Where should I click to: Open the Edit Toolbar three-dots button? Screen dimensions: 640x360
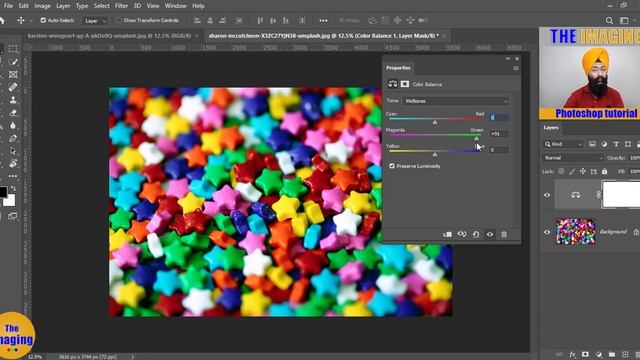(13, 176)
